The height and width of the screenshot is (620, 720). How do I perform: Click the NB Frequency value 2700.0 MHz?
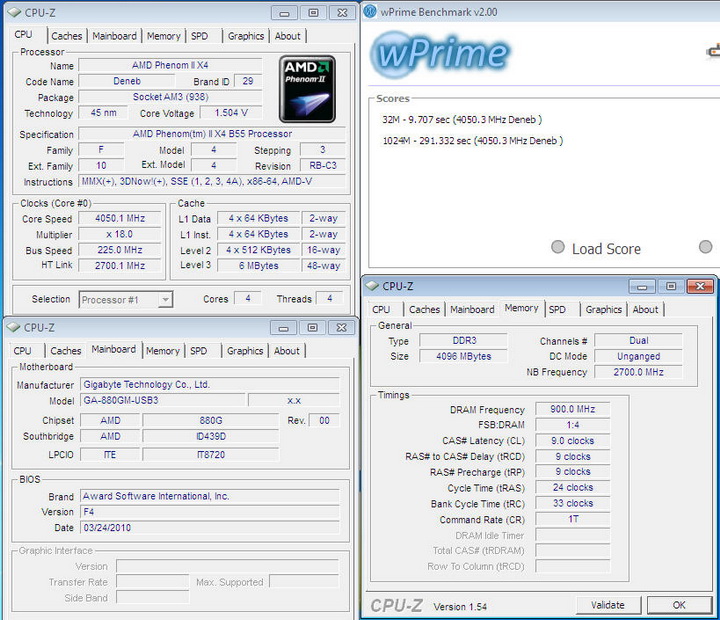(x=638, y=372)
